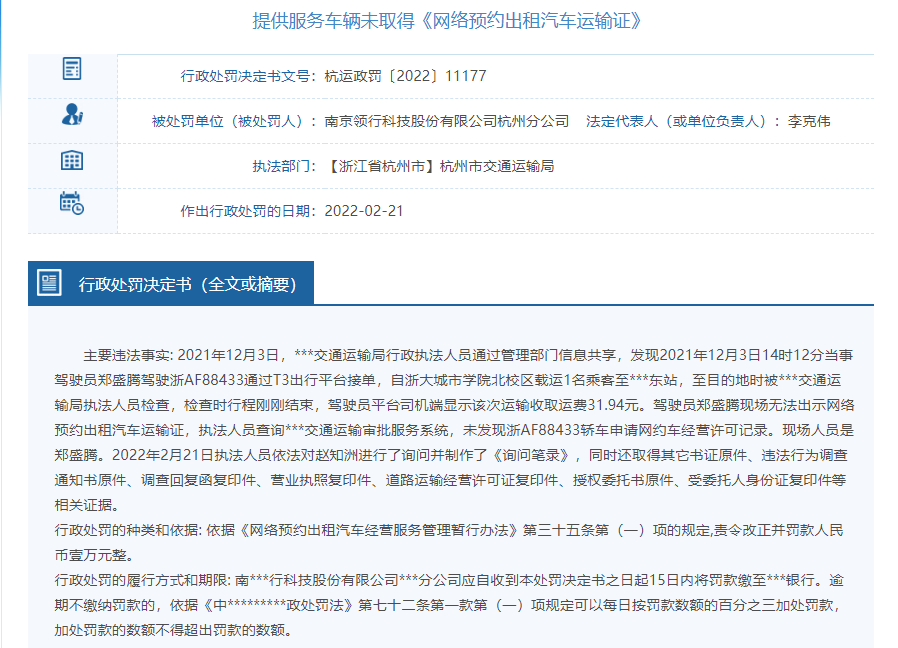Click the closing words 相关证据。

coord(87,505)
